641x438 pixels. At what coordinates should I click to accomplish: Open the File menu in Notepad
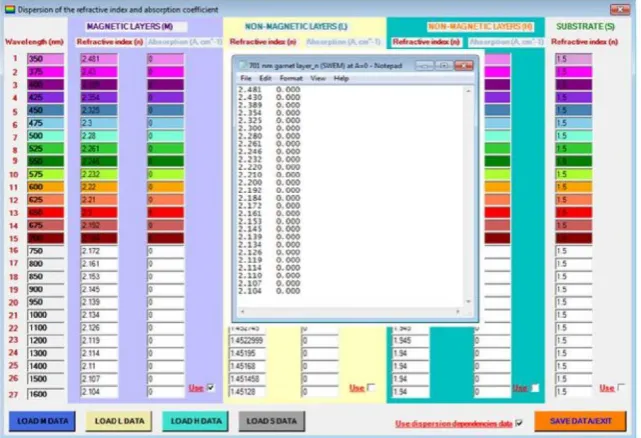pos(246,78)
